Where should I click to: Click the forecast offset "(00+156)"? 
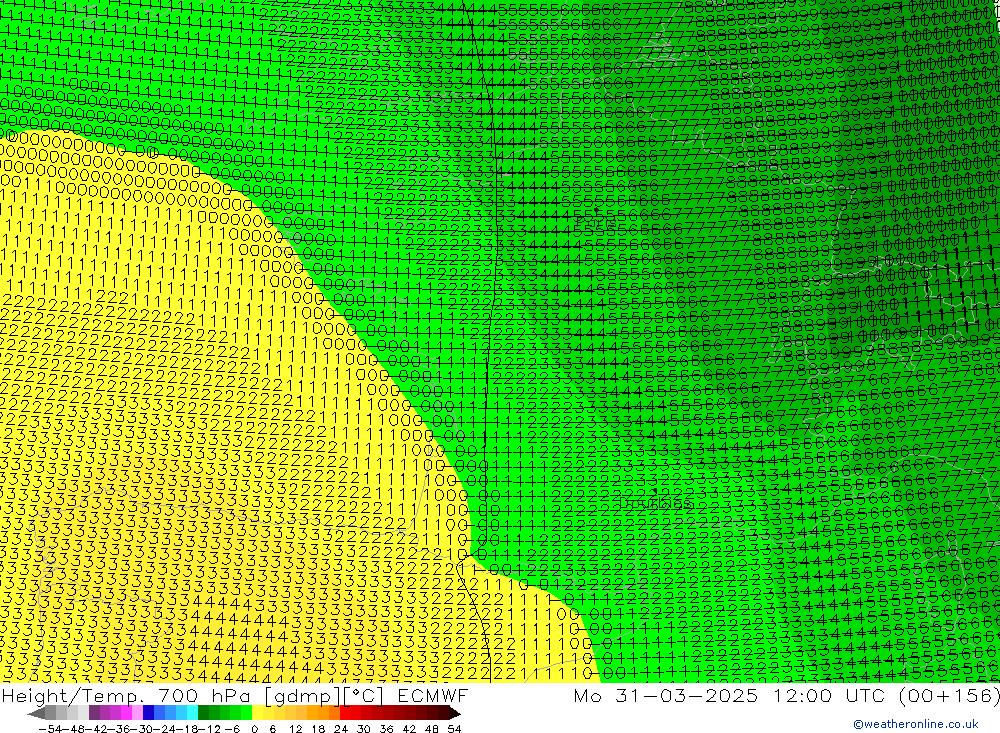tap(949, 696)
